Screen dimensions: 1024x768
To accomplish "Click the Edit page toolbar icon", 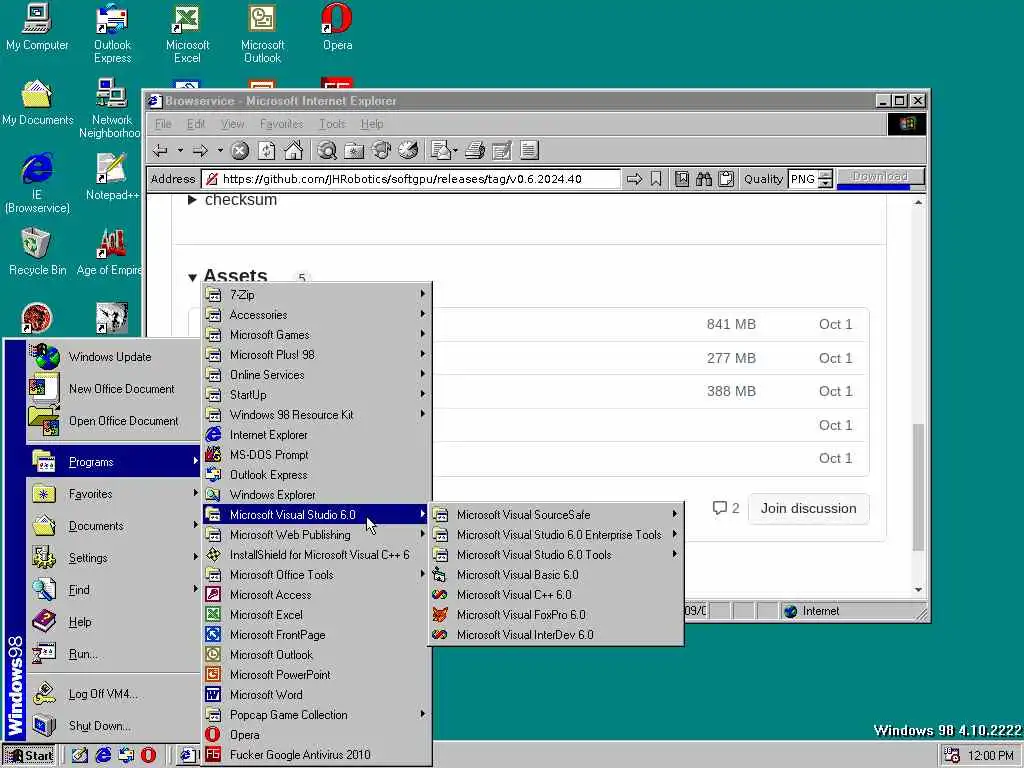I will tap(502, 151).
